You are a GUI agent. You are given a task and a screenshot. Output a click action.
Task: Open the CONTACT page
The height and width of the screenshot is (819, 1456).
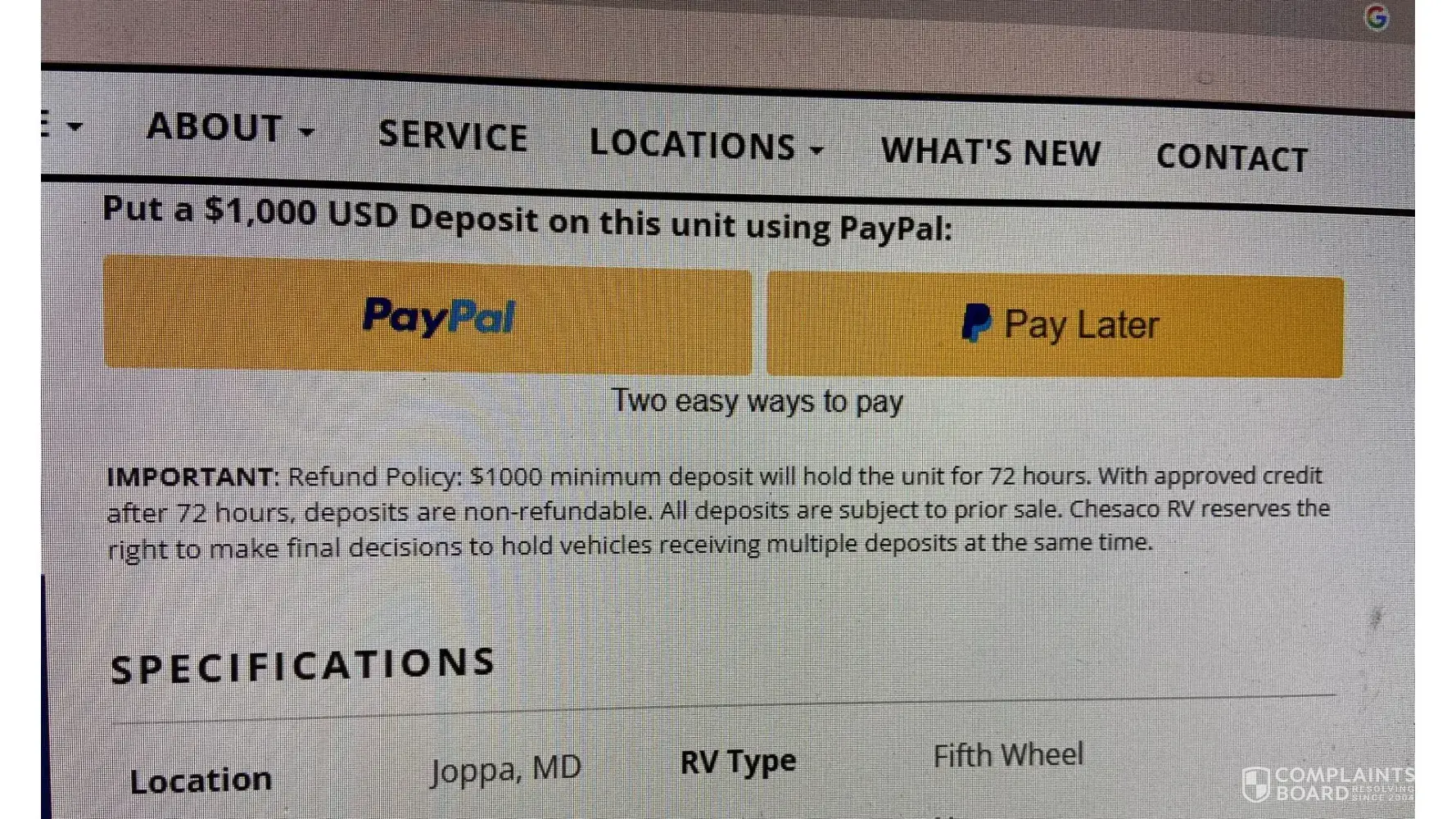tap(1232, 157)
